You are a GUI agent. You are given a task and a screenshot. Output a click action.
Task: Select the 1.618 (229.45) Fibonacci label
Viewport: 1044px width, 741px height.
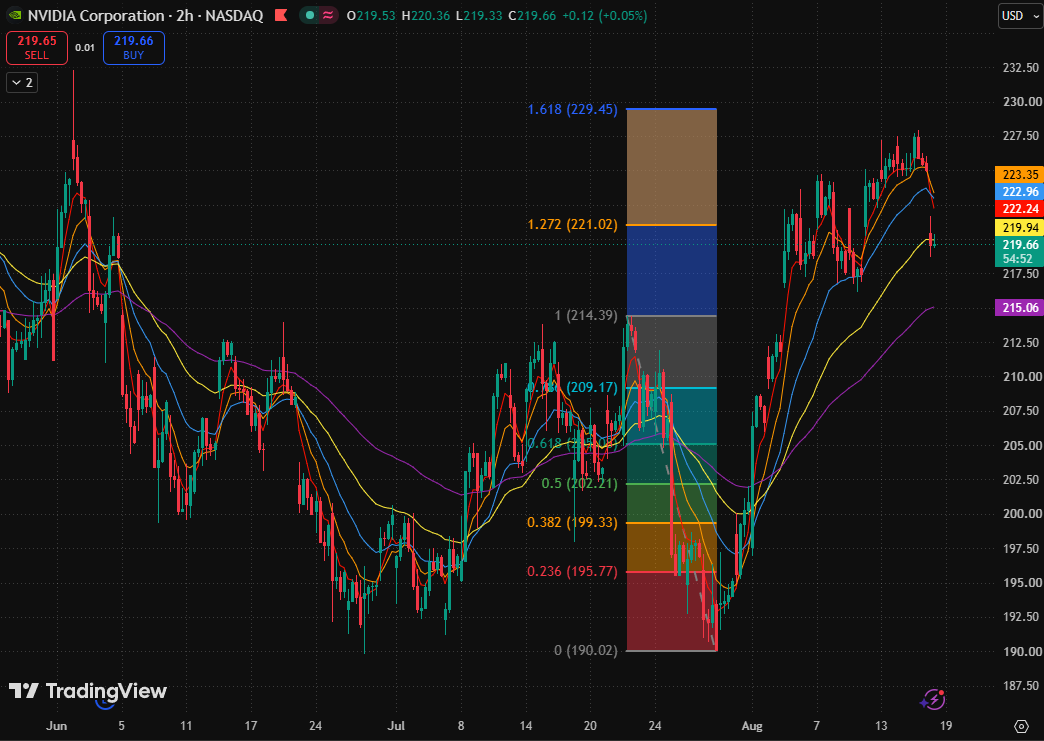[x=573, y=109]
